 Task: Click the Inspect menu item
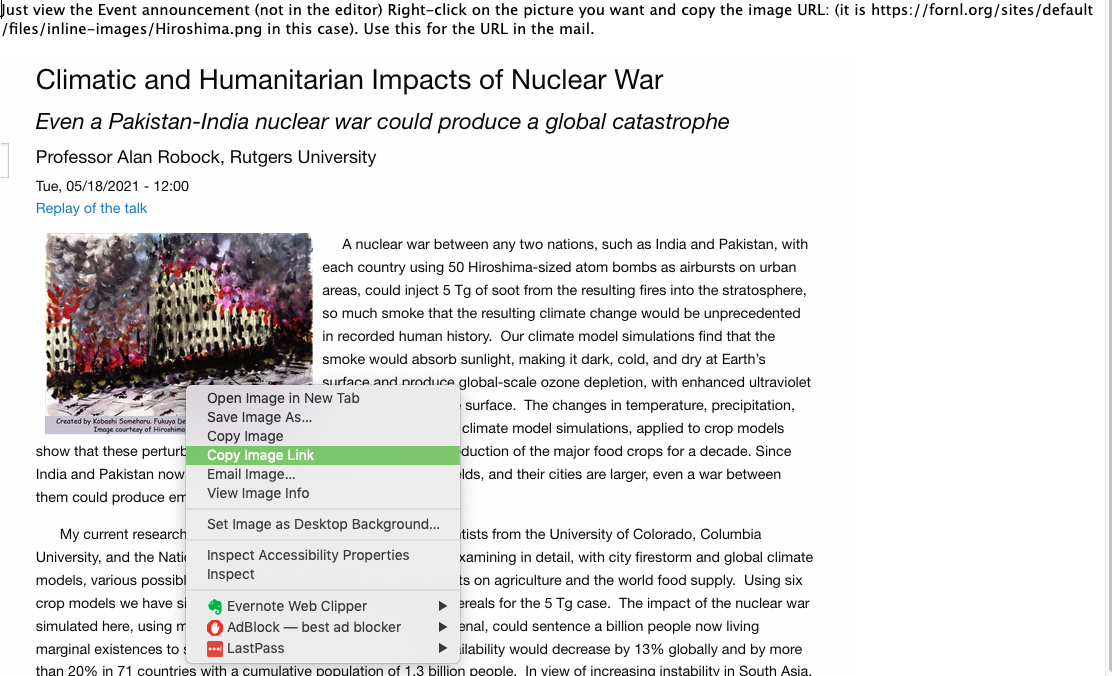[x=231, y=574]
